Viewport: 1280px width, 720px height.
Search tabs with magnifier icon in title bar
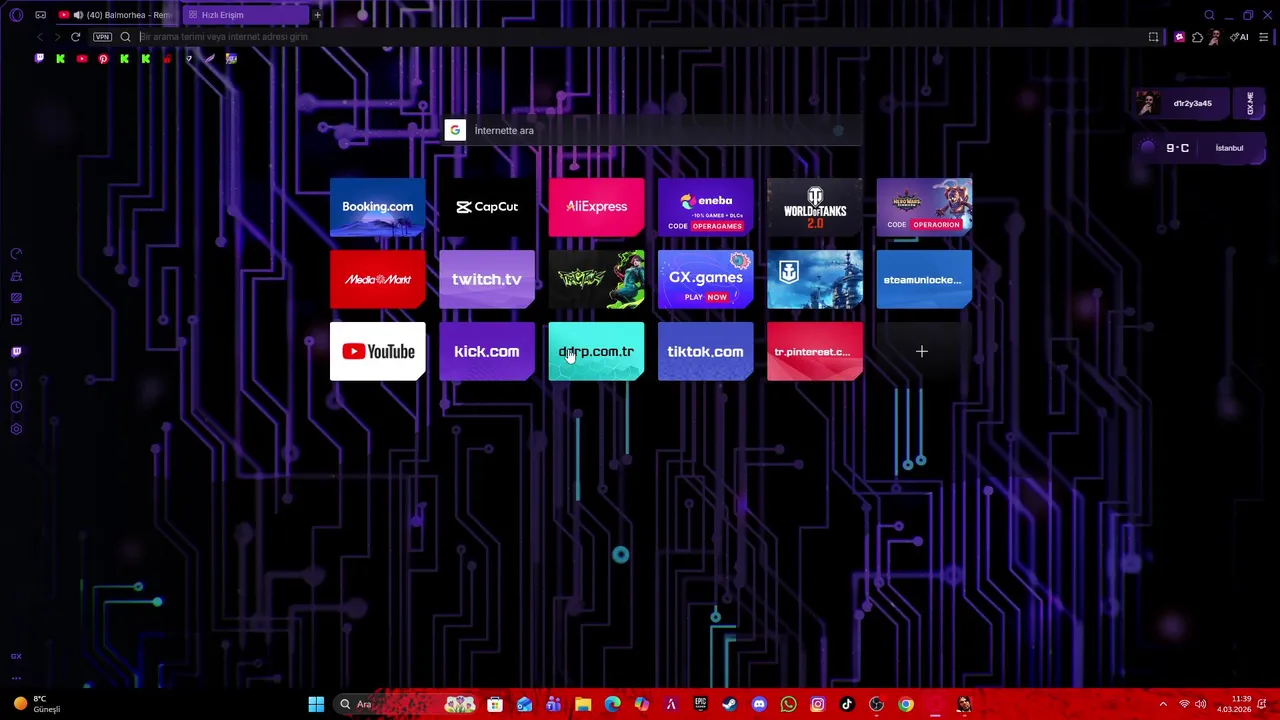[x=1209, y=15]
